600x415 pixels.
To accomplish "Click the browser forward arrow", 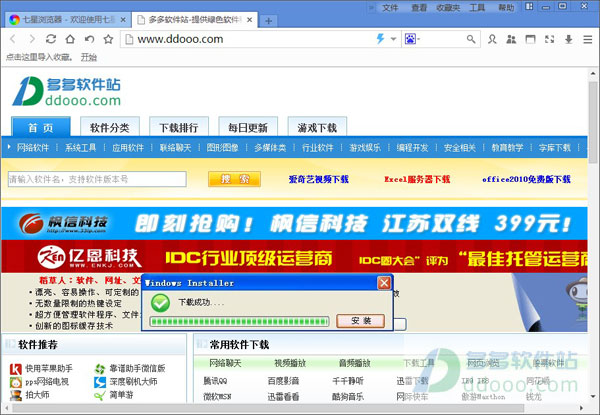I will [x=32, y=39].
